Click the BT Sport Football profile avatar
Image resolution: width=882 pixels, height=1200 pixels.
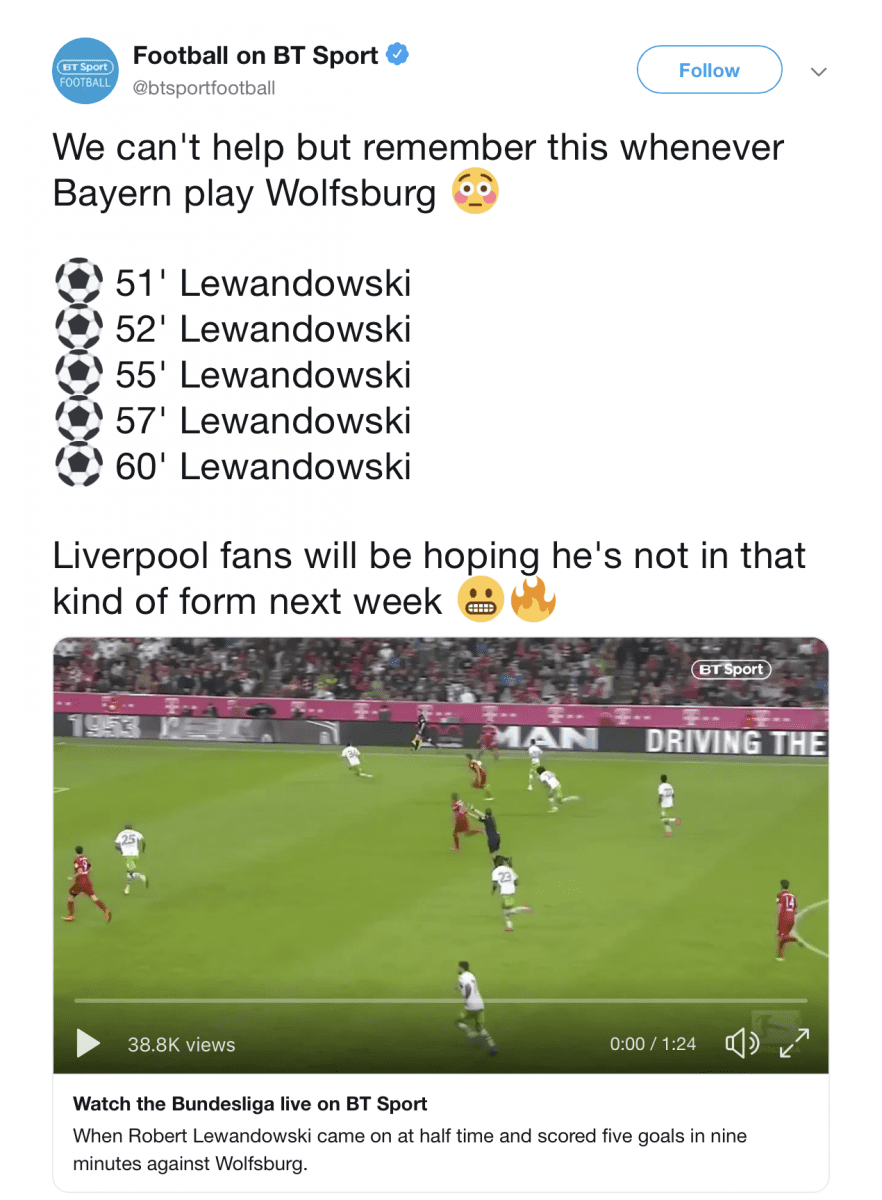tap(86, 71)
